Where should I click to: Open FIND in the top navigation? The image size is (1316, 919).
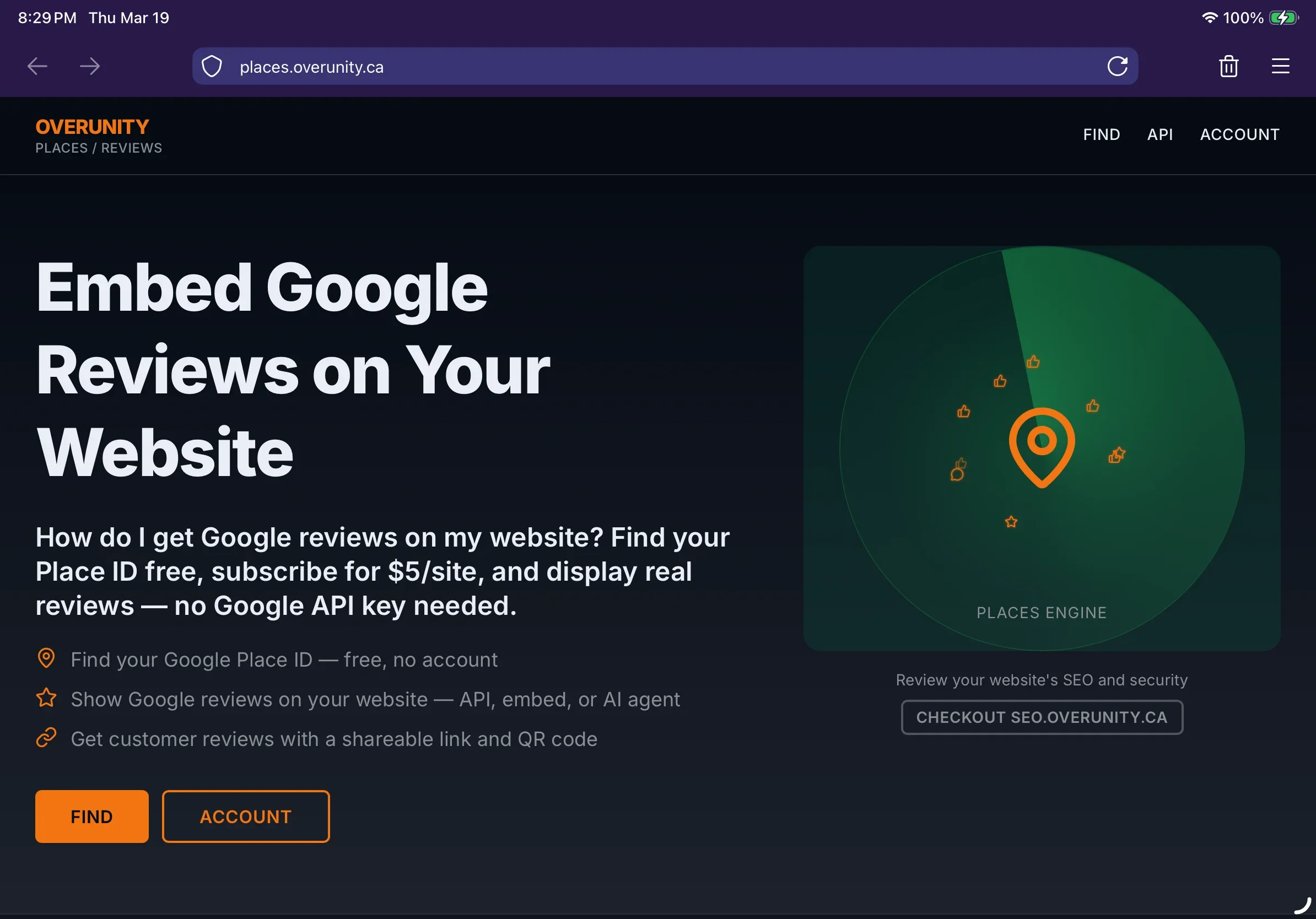[x=1101, y=134]
